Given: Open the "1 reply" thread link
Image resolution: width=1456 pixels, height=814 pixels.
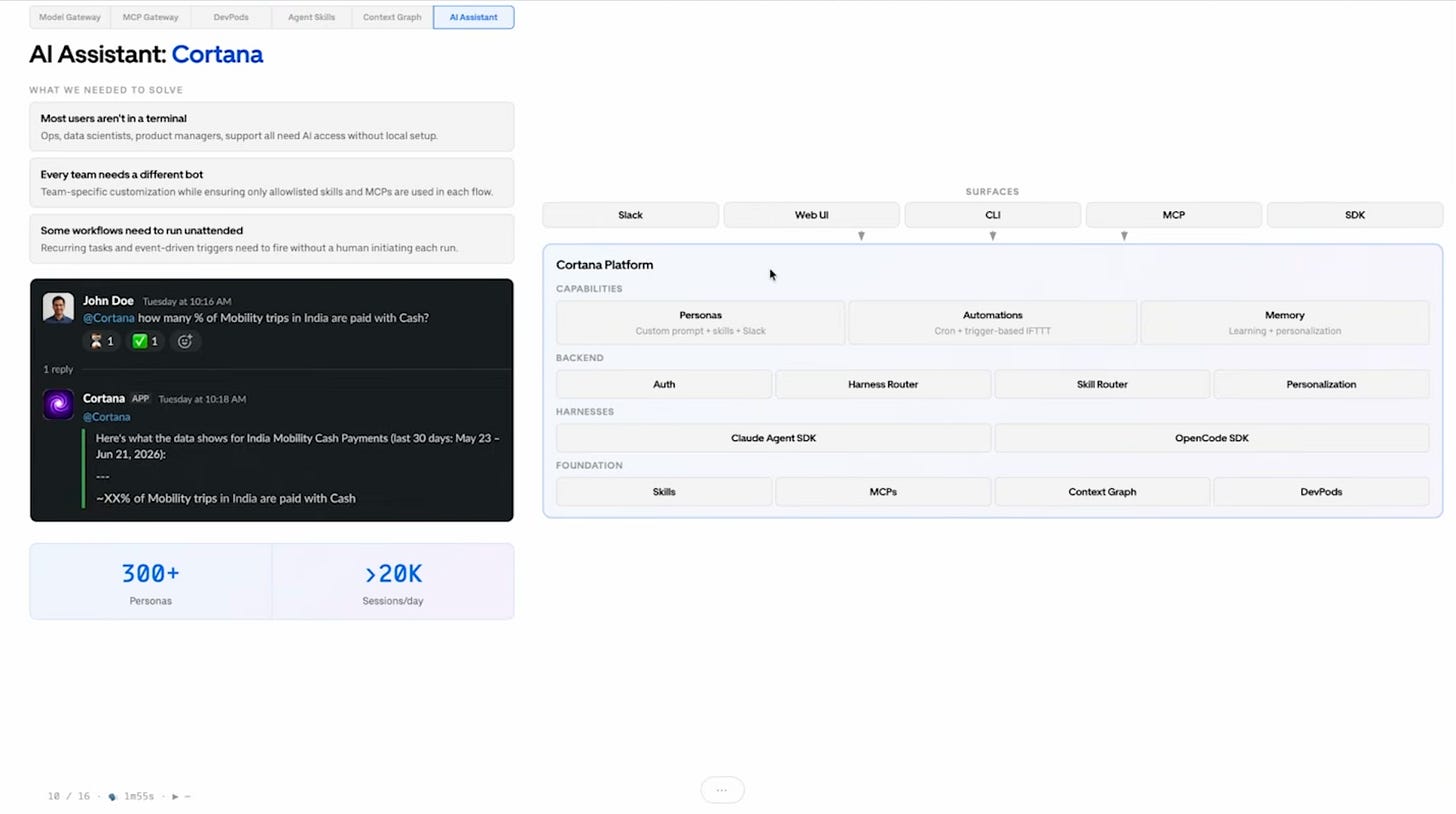Looking at the screenshot, I should coord(58,370).
